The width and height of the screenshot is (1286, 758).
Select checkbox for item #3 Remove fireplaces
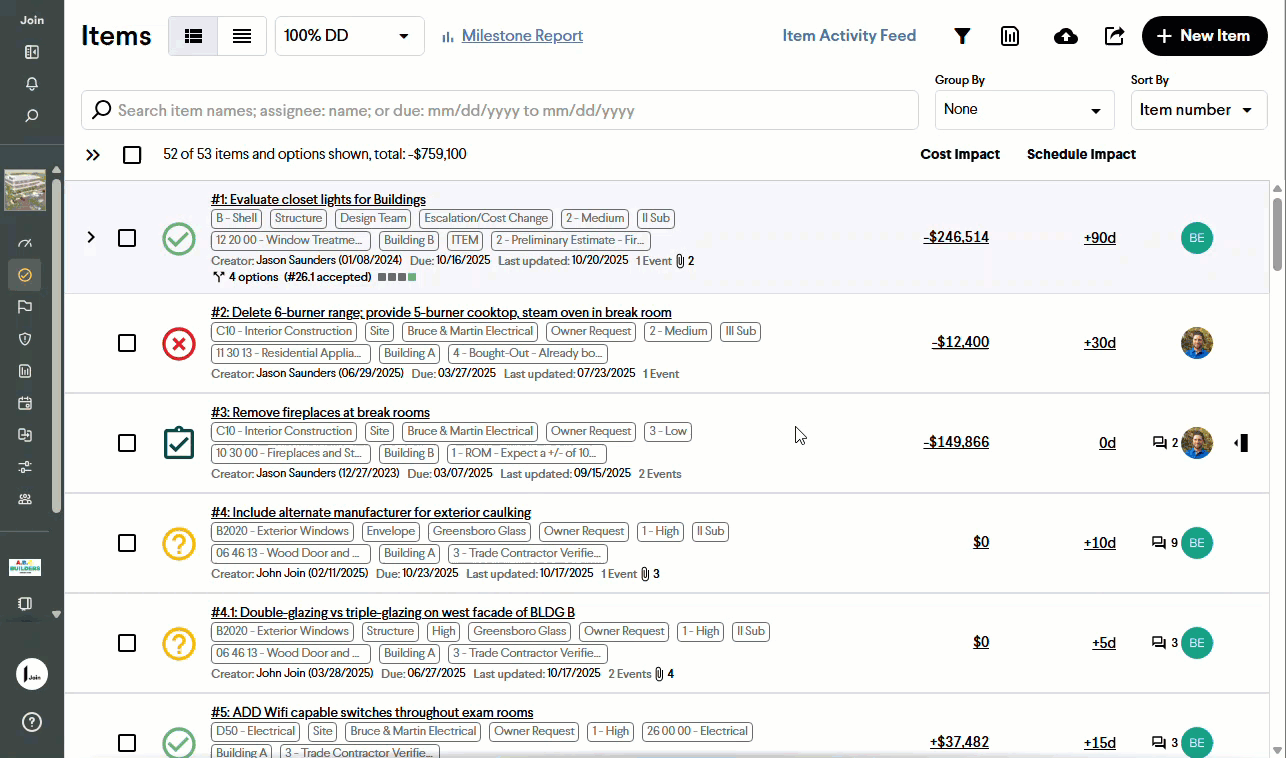click(x=127, y=443)
